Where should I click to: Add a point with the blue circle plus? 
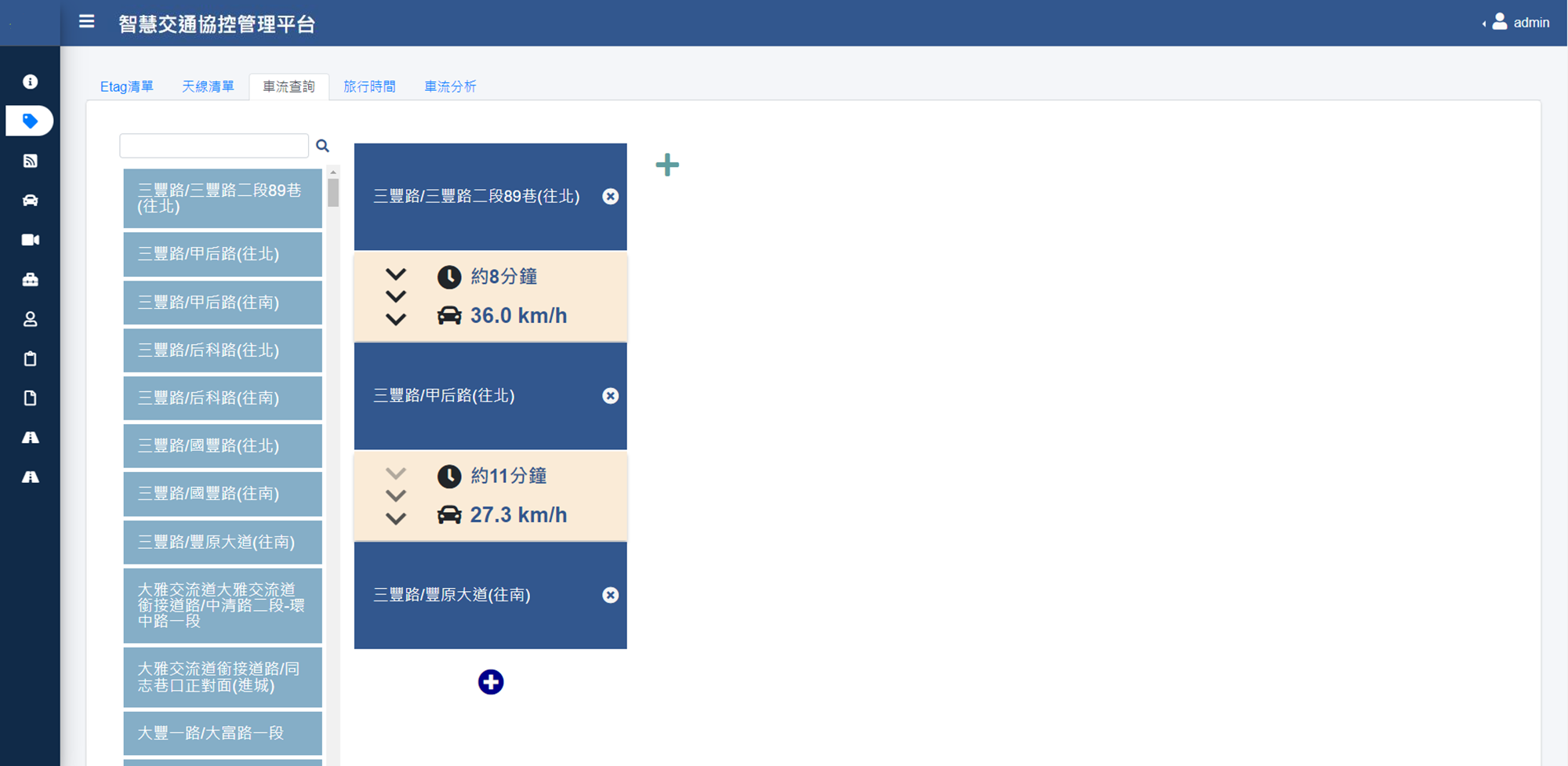[x=491, y=682]
